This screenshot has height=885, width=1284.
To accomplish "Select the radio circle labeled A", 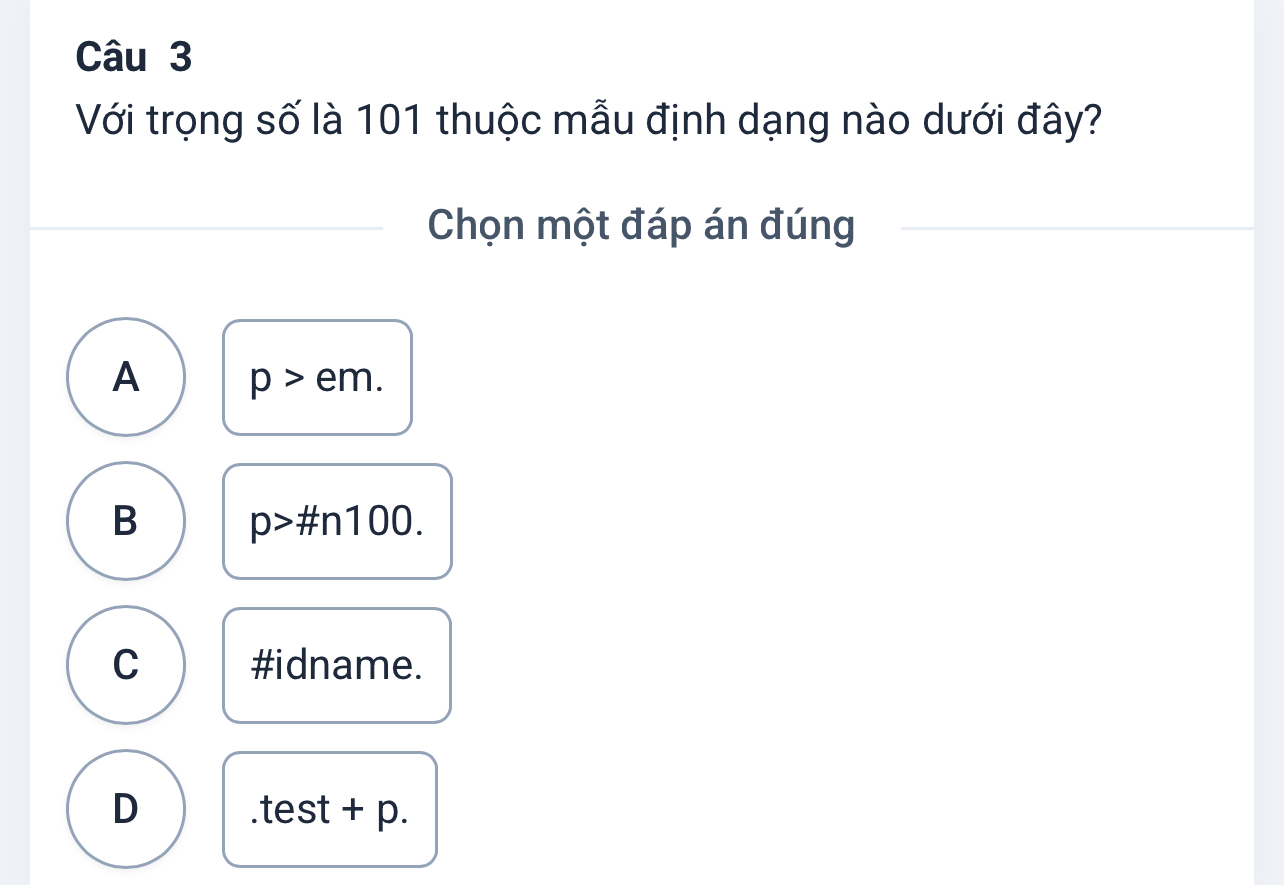I will pyautogui.click(x=126, y=377).
